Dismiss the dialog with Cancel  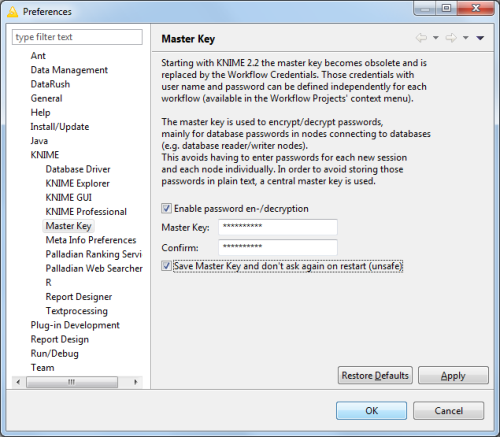point(448,410)
